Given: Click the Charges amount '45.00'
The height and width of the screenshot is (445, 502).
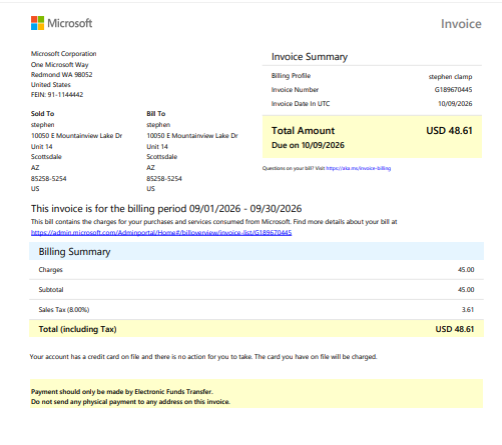Looking at the screenshot, I should (466, 270).
